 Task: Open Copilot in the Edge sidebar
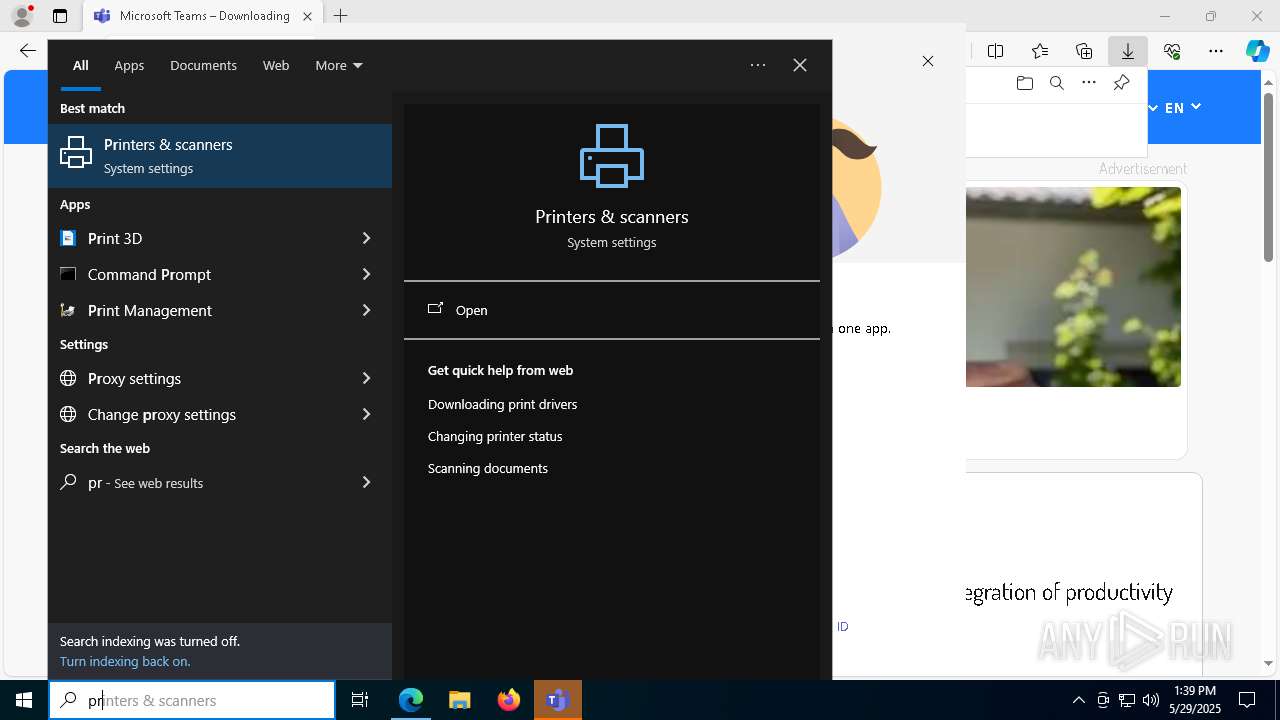pyautogui.click(x=1258, y=51)
